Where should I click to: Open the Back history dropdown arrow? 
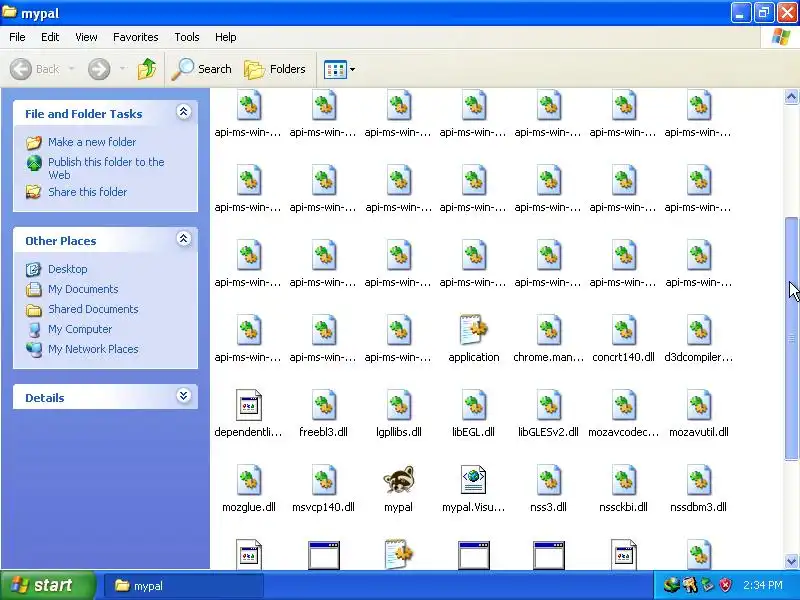pyautogui.click(x=71, y=69)
